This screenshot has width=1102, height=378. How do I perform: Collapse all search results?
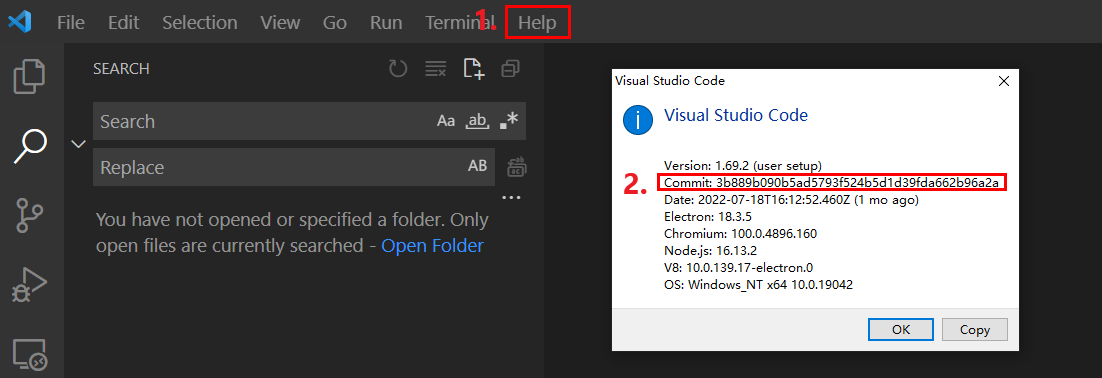(x=510, y=69)
